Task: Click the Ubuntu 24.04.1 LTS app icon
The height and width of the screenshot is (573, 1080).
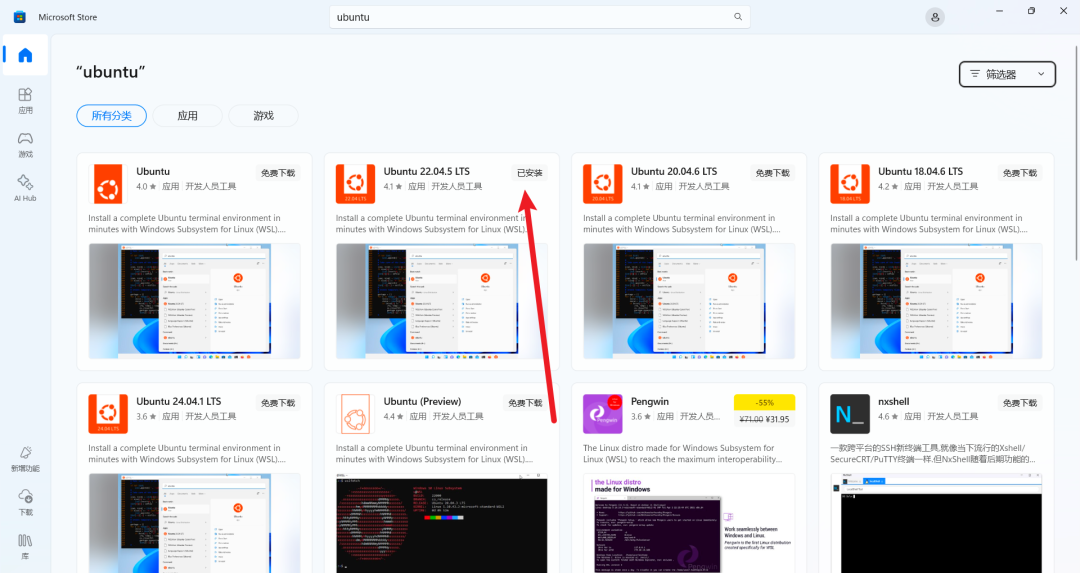Action: (x=108, y=414)
